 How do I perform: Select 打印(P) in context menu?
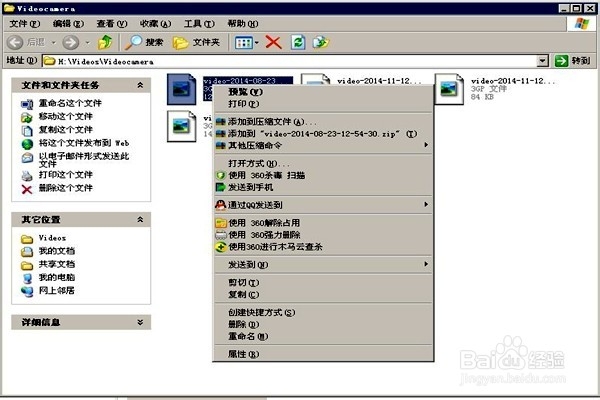(323, 104)
